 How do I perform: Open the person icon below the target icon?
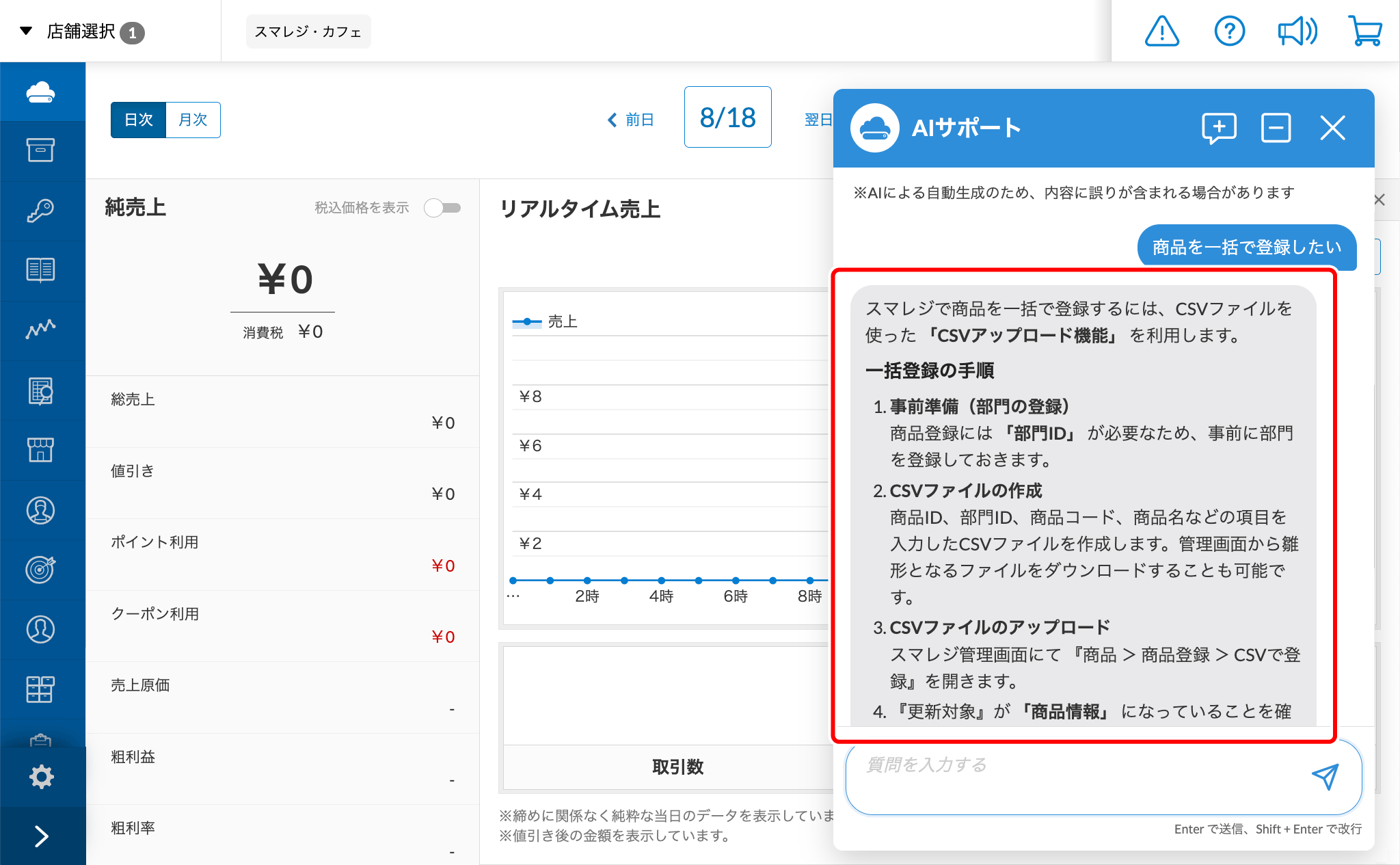pyautogui.click(x=41, y=629)
